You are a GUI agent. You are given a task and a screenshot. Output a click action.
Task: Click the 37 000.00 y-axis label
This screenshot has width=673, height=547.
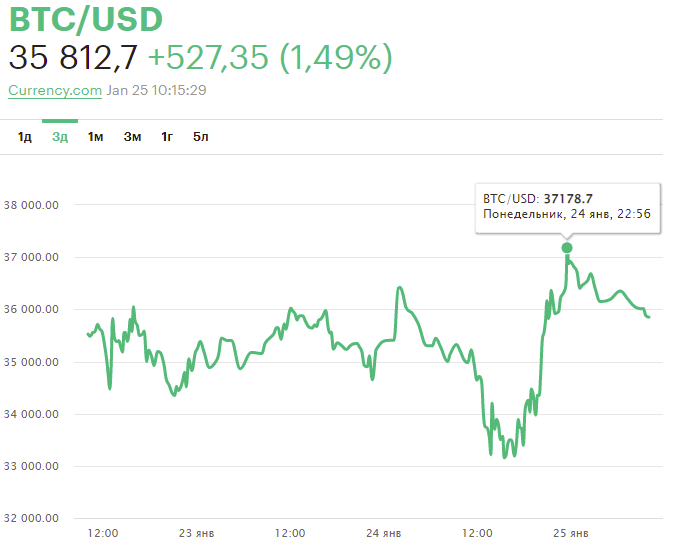[32, 257]
